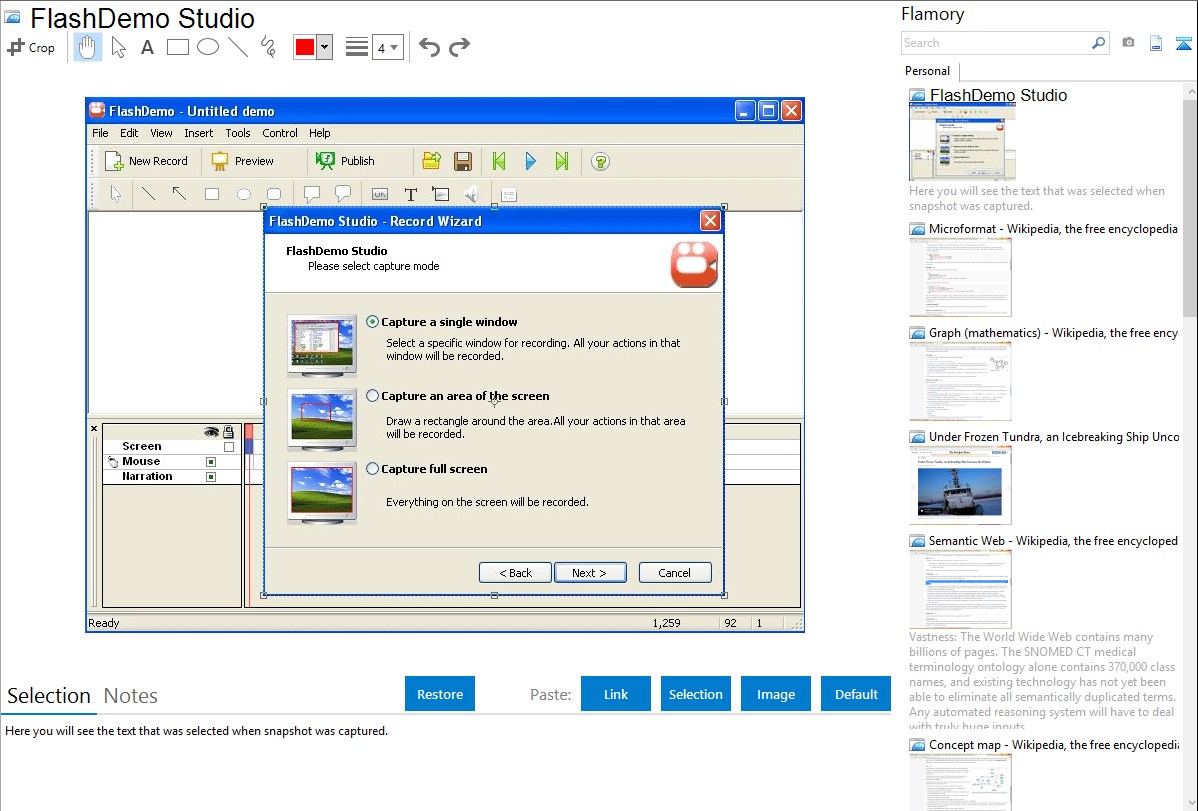The width and height of the screenshot is (1198, 811).
Task: Toggle the Narration track checkbox
Action: 211,477
